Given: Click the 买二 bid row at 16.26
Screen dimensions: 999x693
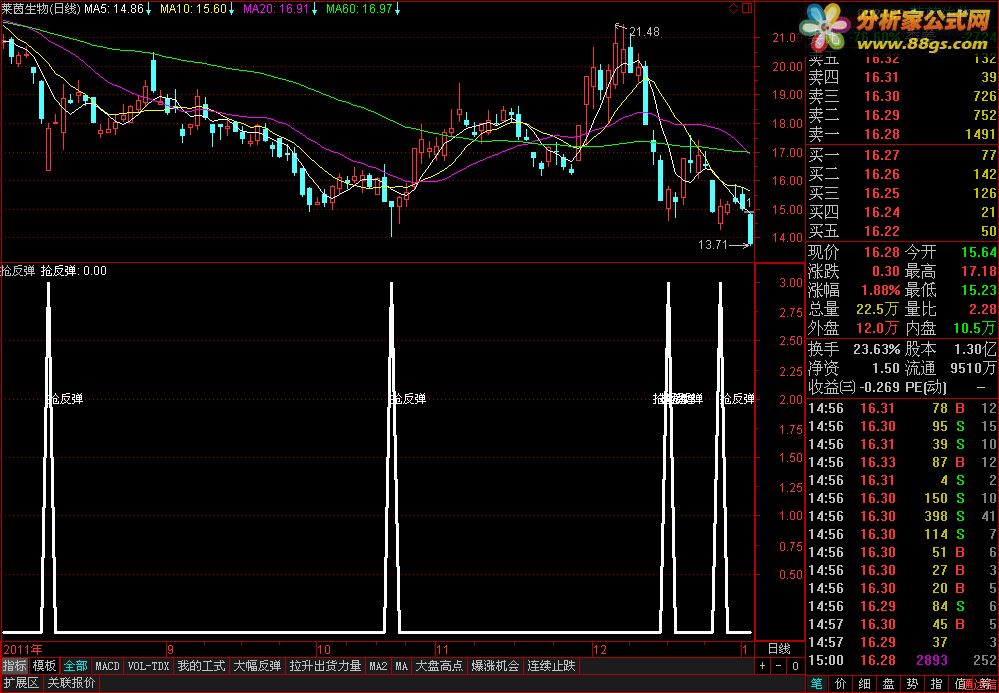Looking at the screenshot, I should coord(902,174).
